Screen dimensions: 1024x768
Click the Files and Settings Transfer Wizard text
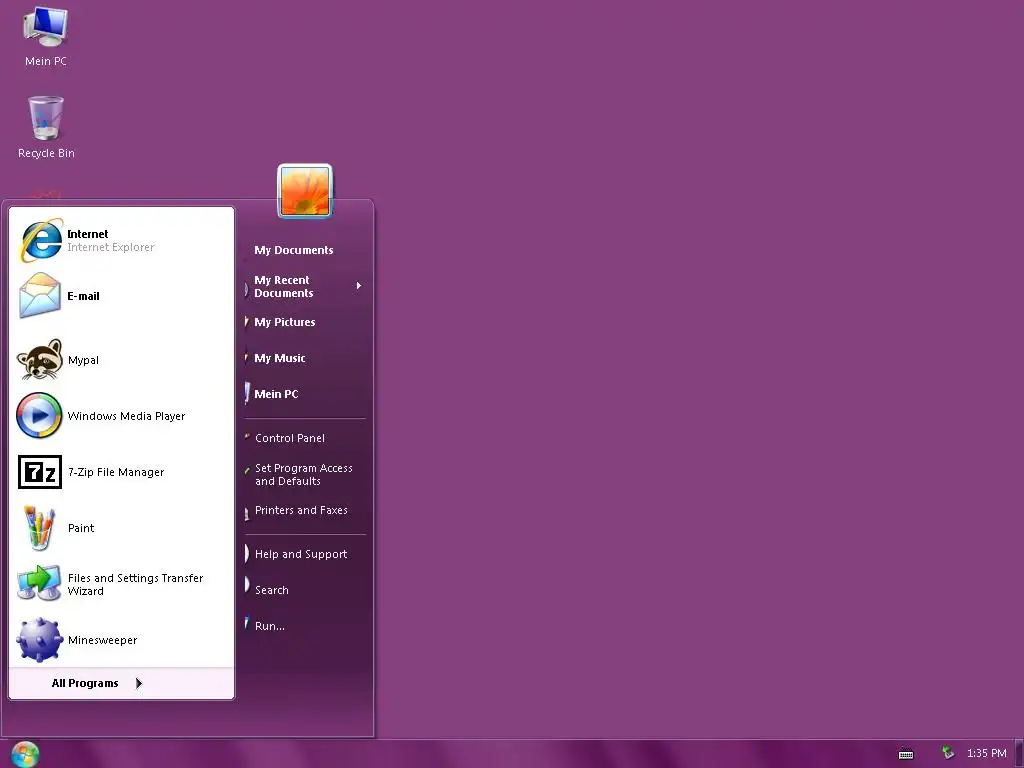135,584
